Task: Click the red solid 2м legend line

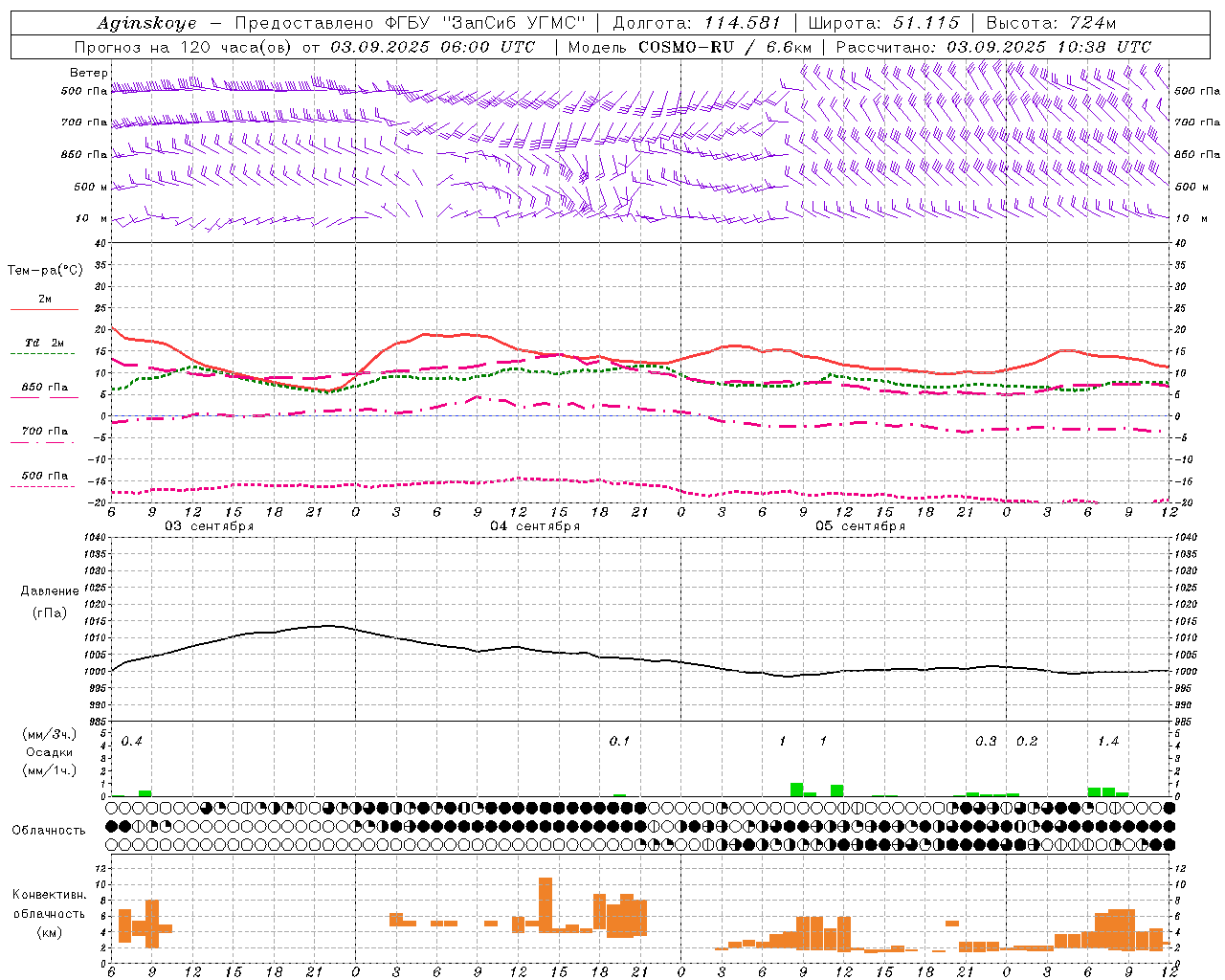Action: tap(44, 310)
